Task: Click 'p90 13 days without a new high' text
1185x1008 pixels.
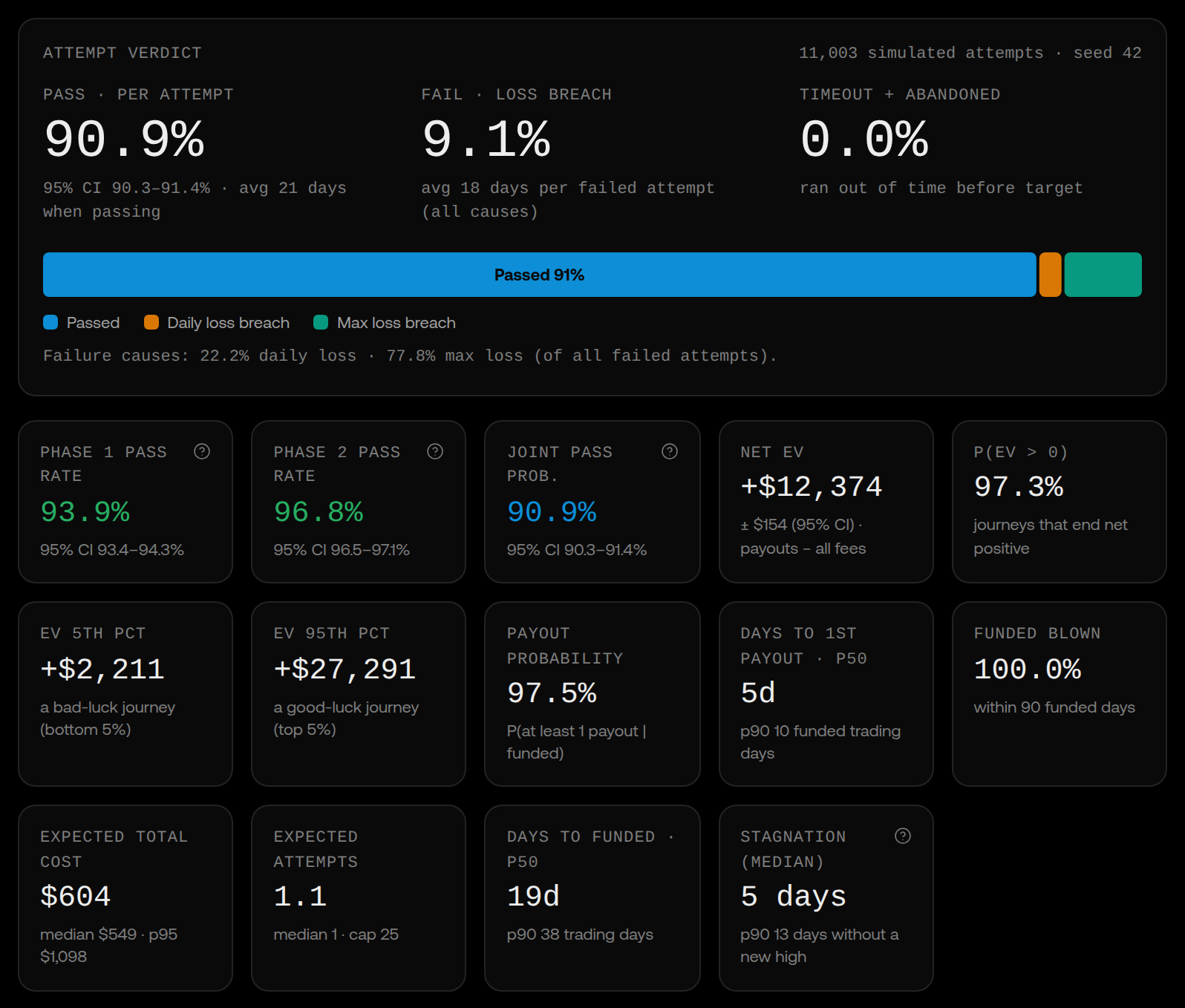Action: pyautogui.click(x=820, y=946)
